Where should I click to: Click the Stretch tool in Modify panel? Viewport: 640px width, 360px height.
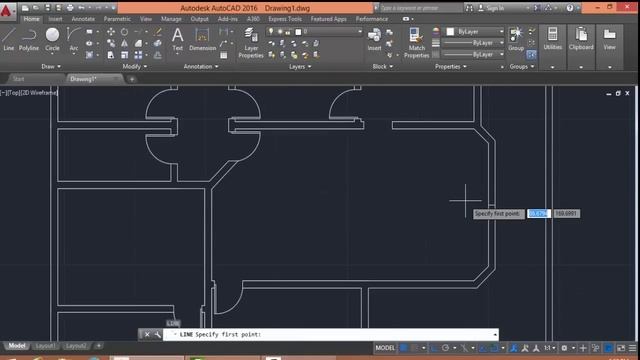pyautogui.click(x=111, y=55)
